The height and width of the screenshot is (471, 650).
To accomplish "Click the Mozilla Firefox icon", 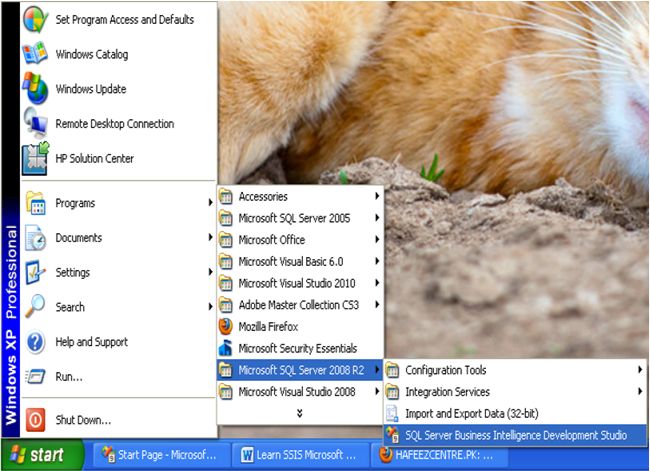I will point(226,327).
